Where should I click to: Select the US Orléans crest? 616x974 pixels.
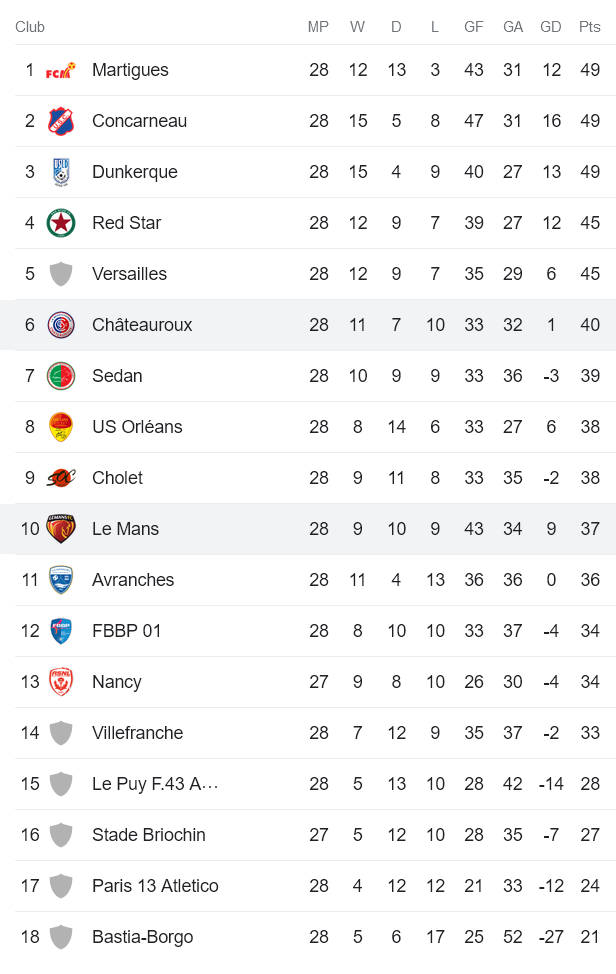pos(61,427)
